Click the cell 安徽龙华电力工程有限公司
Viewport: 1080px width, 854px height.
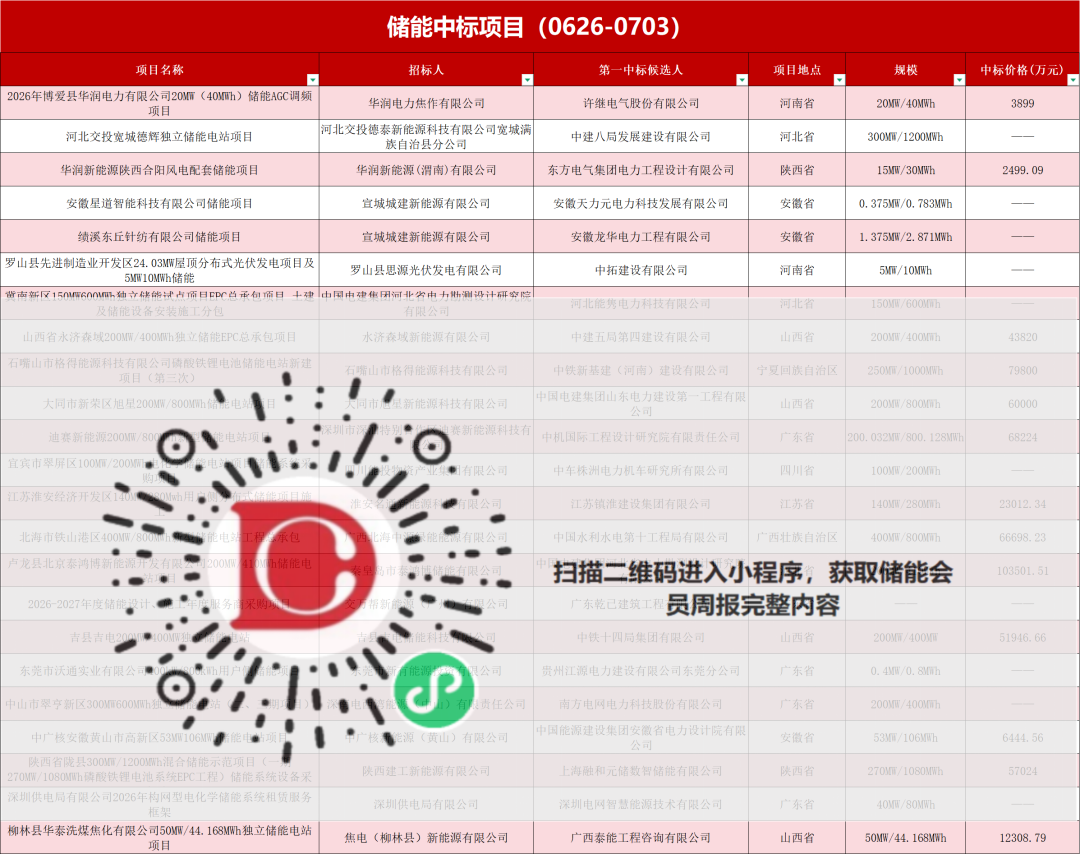point(641,237)
